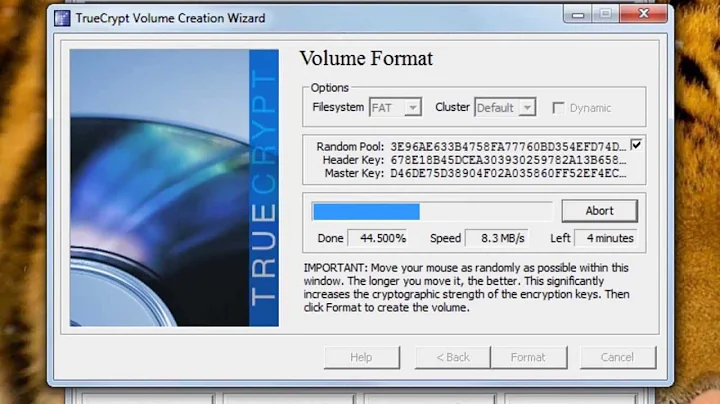
Task: Click the Format button
Action: point(529,357)
